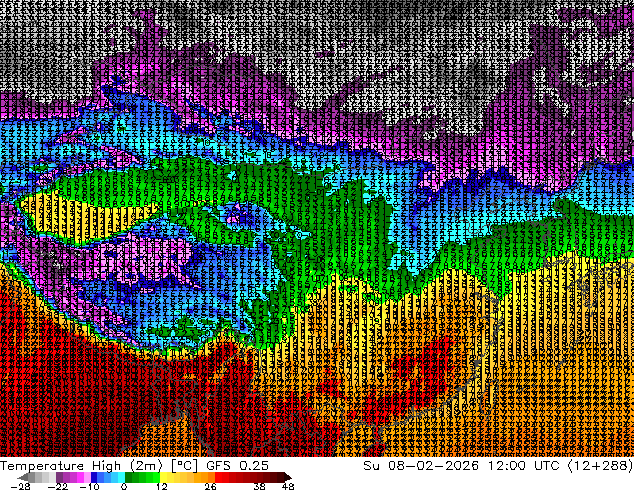The height and width of the screenshot is (490, 634).
Task: Click the cyan swatch left of 0
Action: pyautogui.click(x=121, y=477)
